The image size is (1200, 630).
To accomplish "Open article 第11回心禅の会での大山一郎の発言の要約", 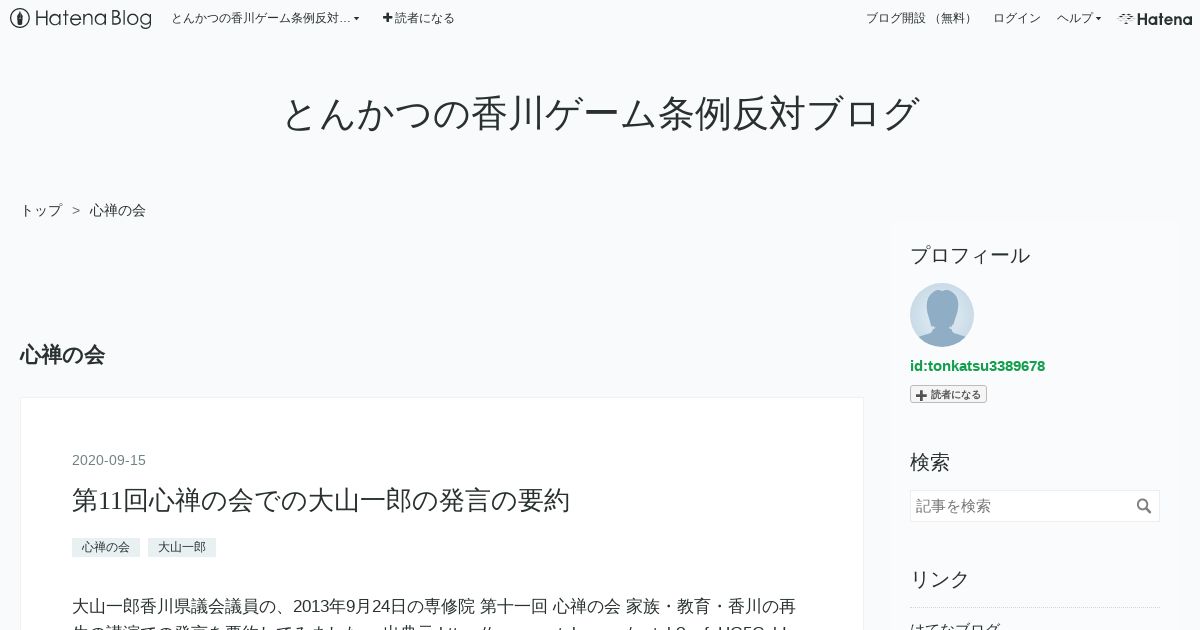I will 321,500.
